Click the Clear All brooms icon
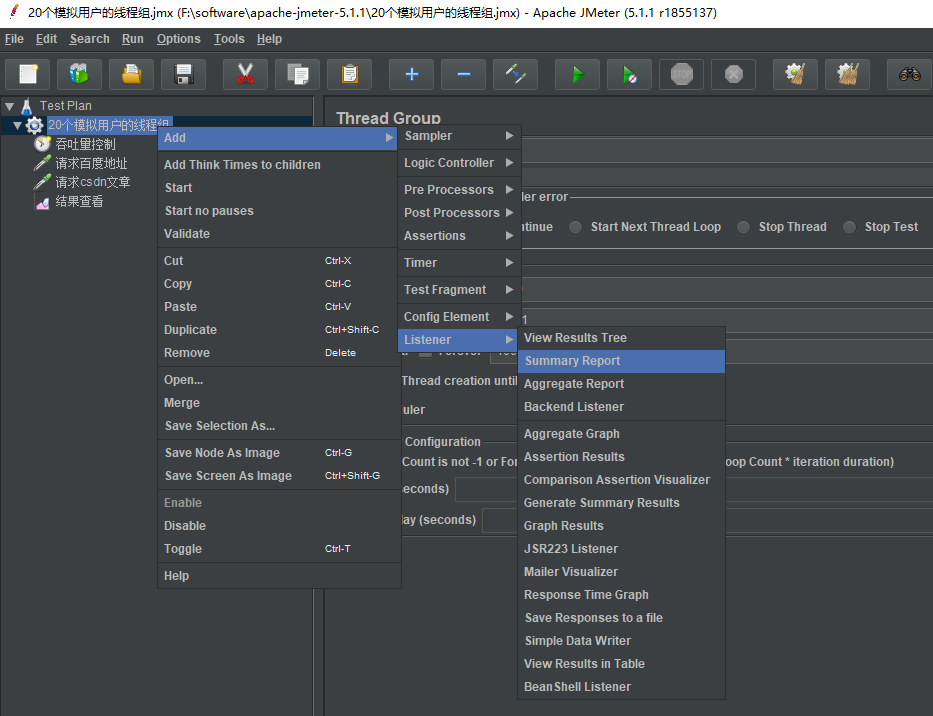 (x=848, y=74)
